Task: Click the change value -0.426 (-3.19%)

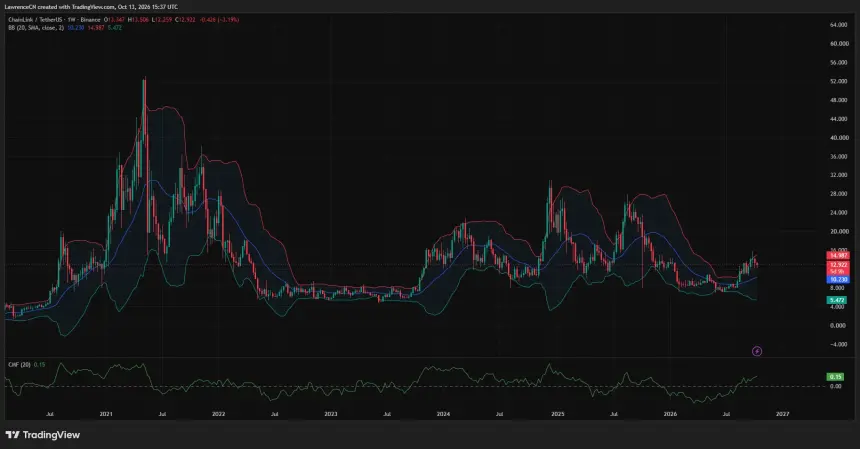Action: tap(219, 20)
